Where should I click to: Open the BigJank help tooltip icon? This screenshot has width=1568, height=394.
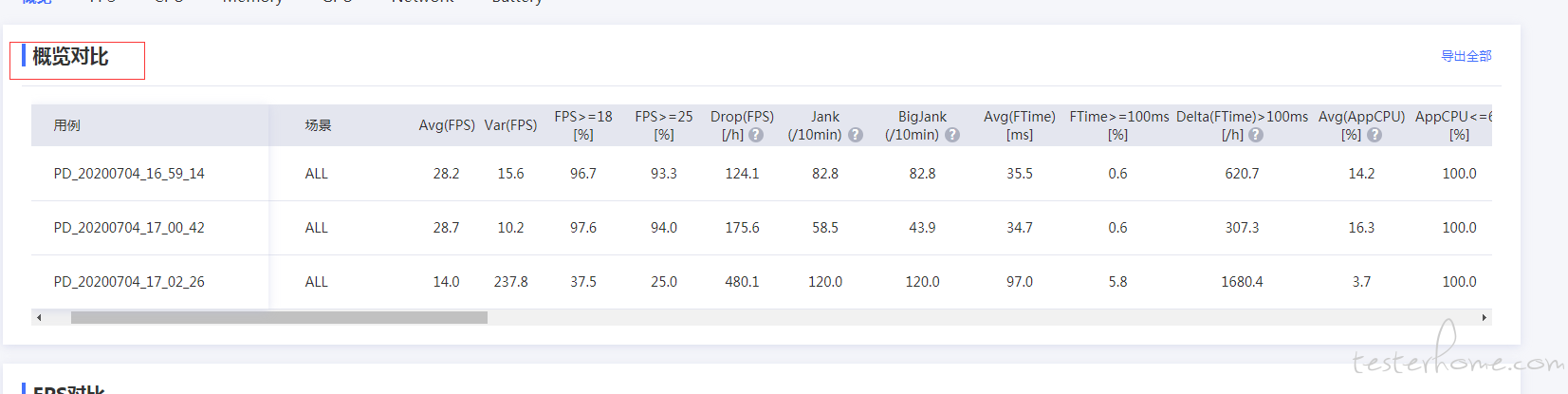coord(952,135)
